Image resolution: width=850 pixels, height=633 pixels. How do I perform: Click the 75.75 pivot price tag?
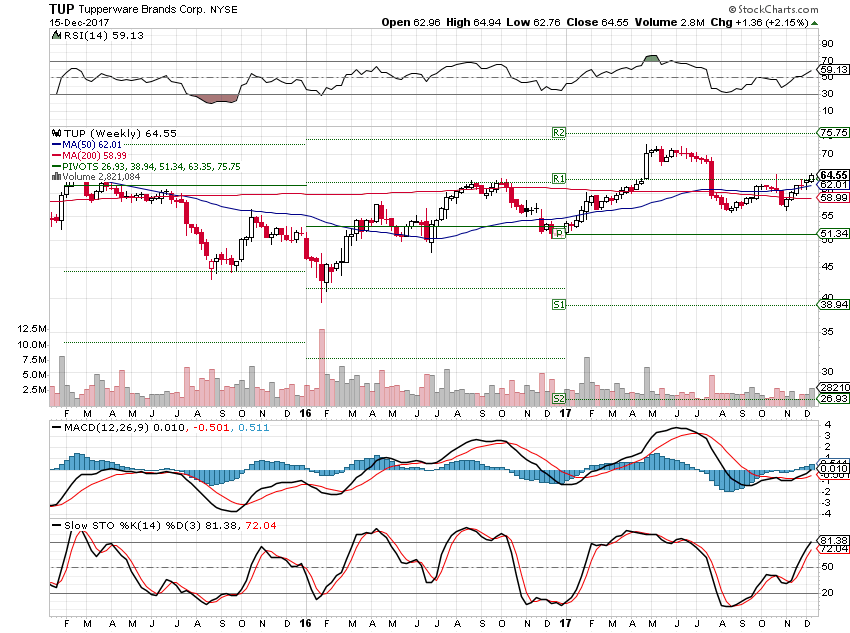click(834, 133)
